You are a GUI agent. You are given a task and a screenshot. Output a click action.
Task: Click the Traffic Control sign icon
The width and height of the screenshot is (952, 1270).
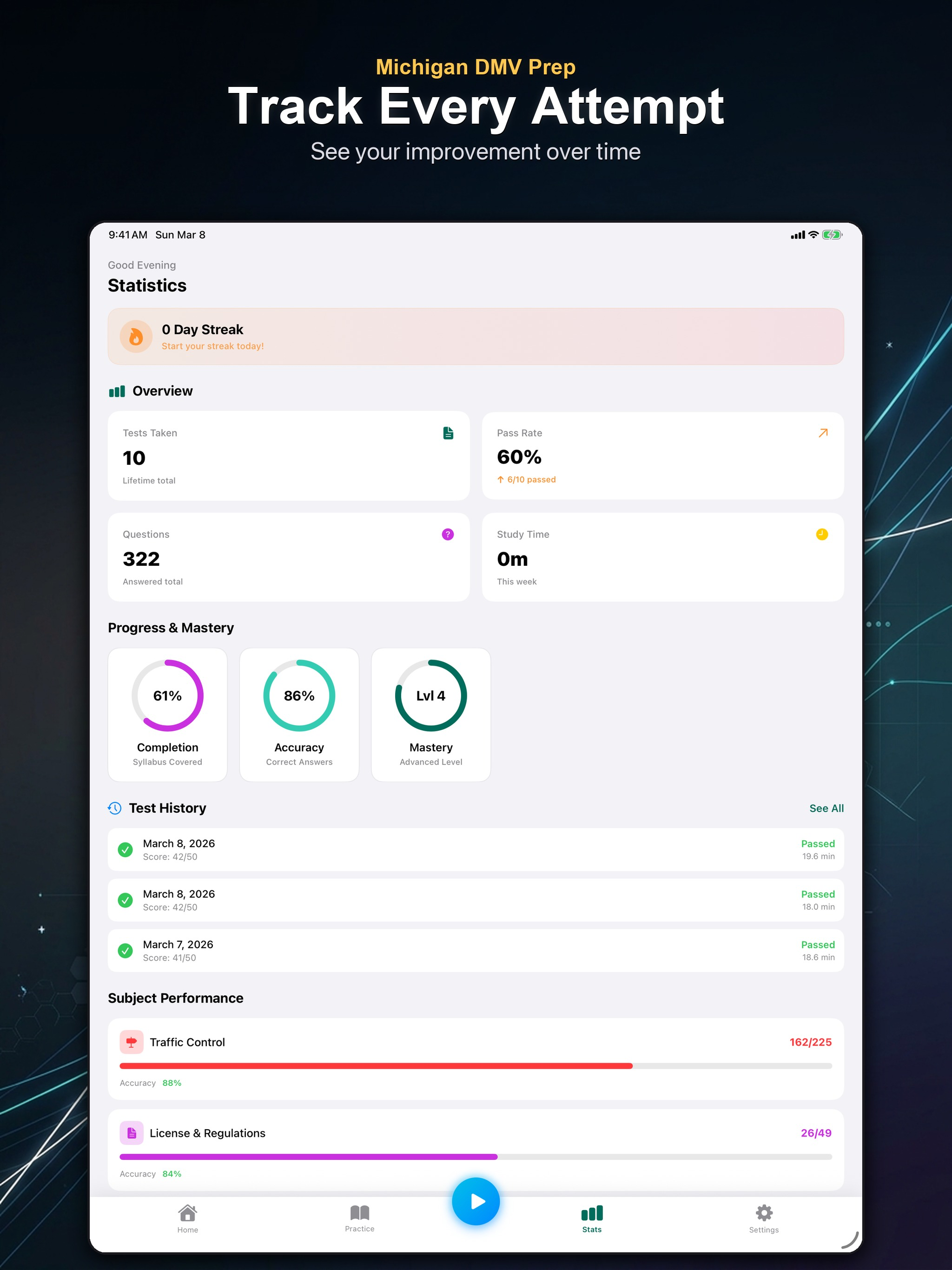coord(132,1042)
